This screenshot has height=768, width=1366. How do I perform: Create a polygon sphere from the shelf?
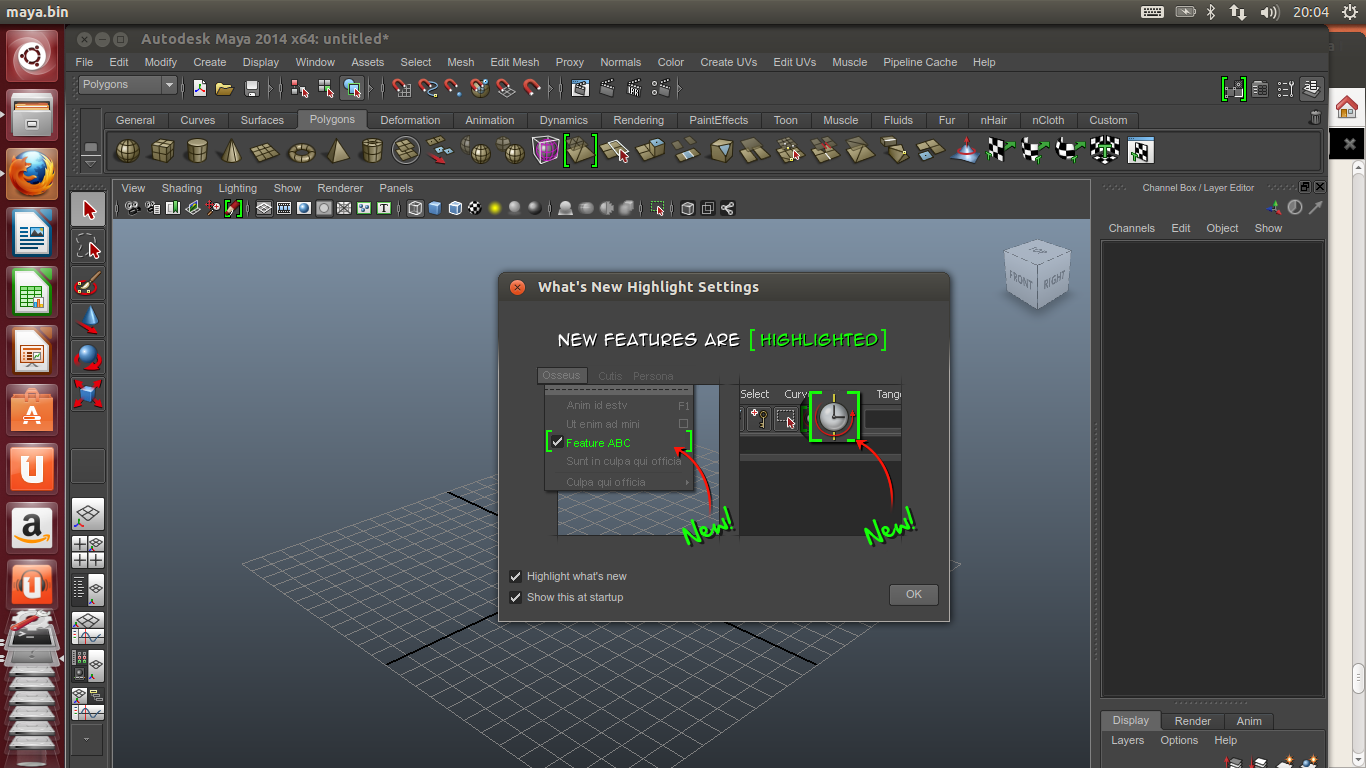[127, 151]
